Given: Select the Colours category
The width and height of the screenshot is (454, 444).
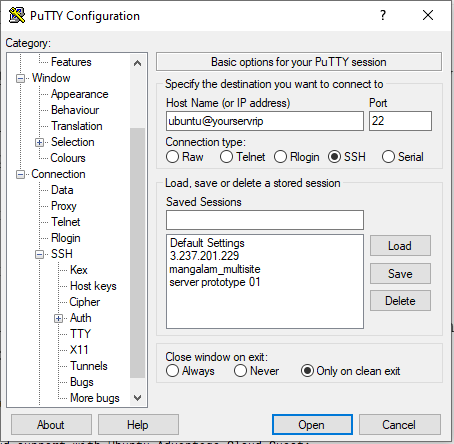Looking at the screenshot, I should pyautogui.click(x=68, y=158).
